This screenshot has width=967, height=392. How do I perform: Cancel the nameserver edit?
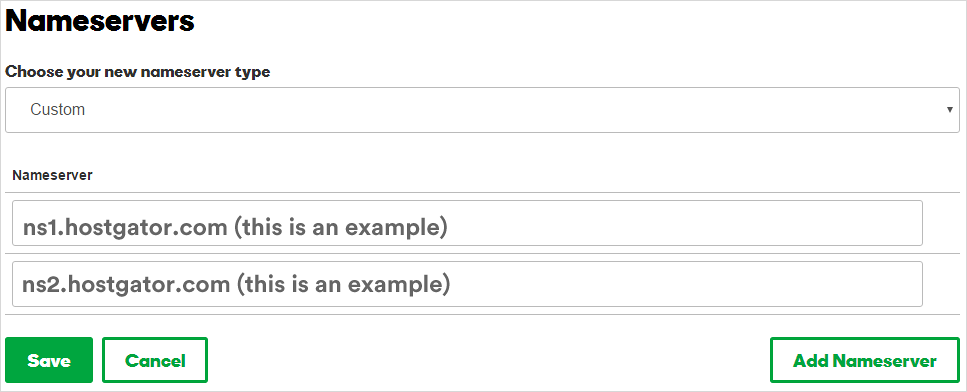[155, 360]
